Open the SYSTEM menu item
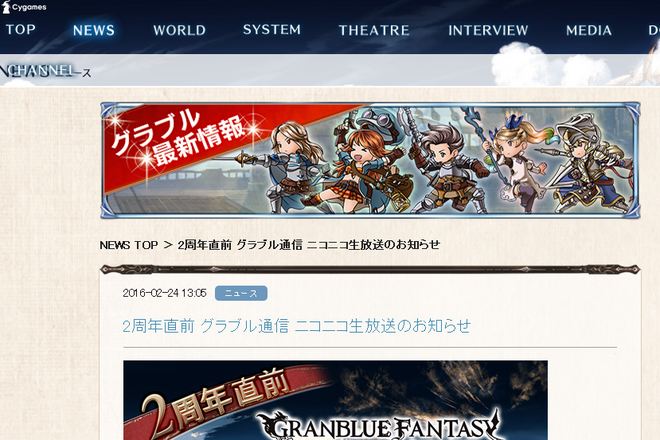Screen dimensions: 660x440 point(272,29)
